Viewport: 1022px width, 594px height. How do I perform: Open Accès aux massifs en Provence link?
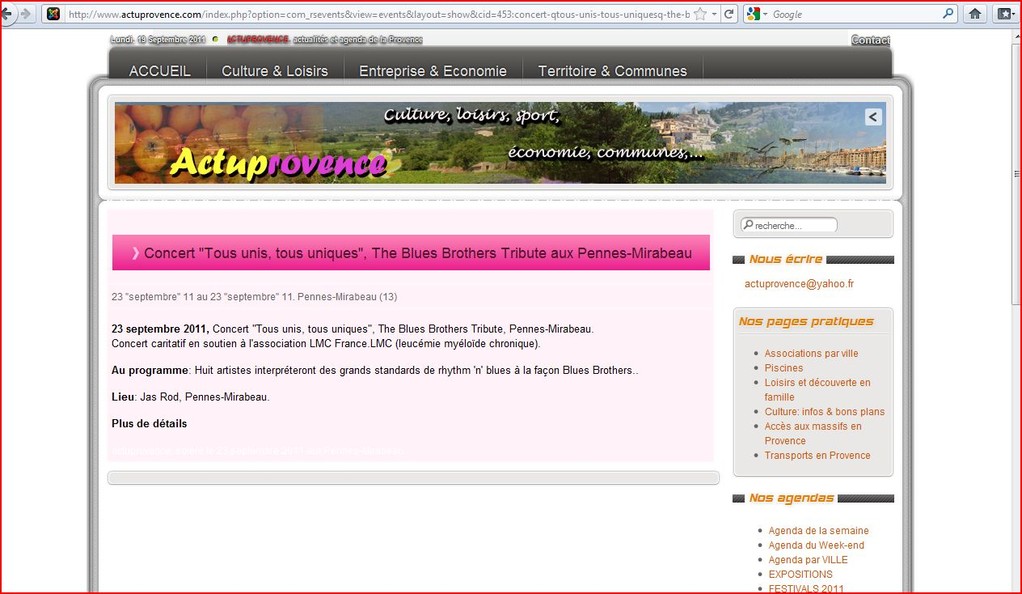point(813,434)
